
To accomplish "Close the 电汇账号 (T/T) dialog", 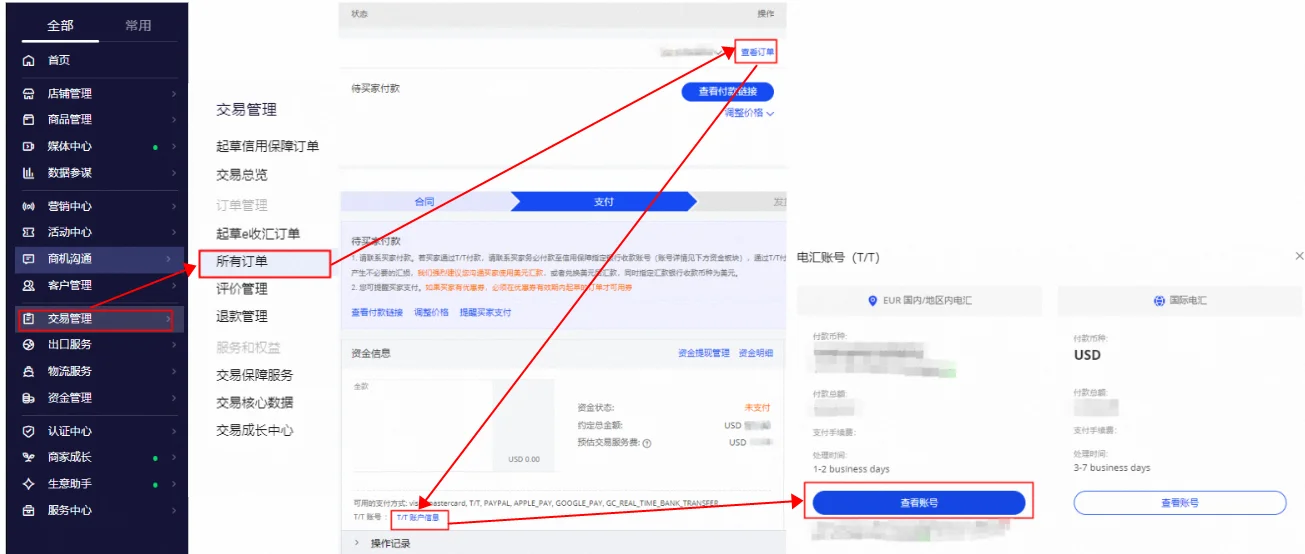I will [1298, 257].
